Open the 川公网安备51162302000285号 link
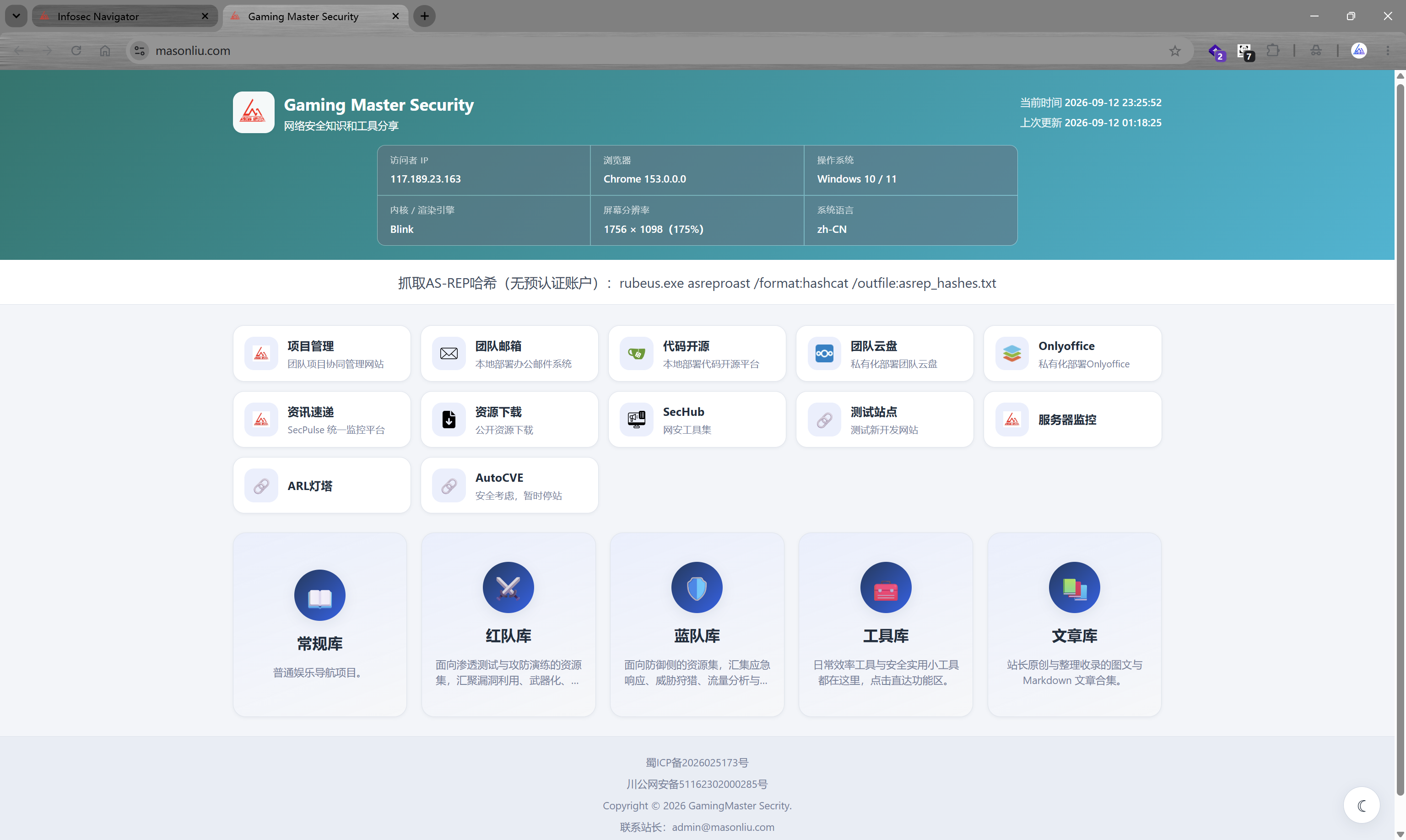Viewport: 1406px width, 840px height. [697, 785]
